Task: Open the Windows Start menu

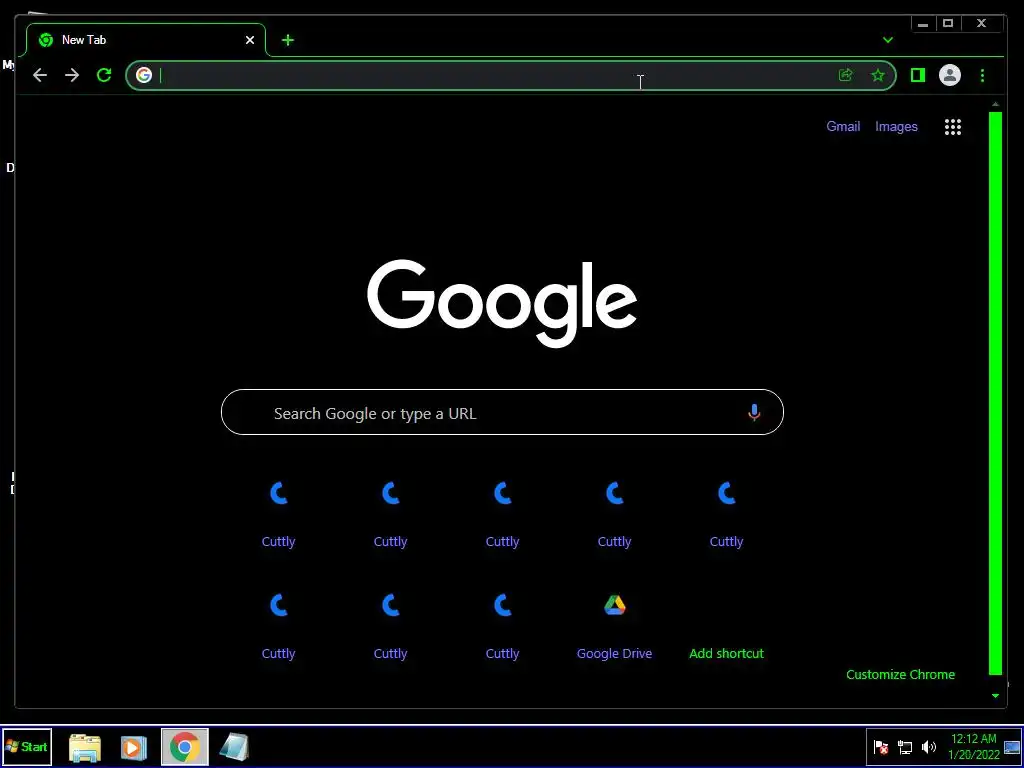Action: click(x=27, y=747)
